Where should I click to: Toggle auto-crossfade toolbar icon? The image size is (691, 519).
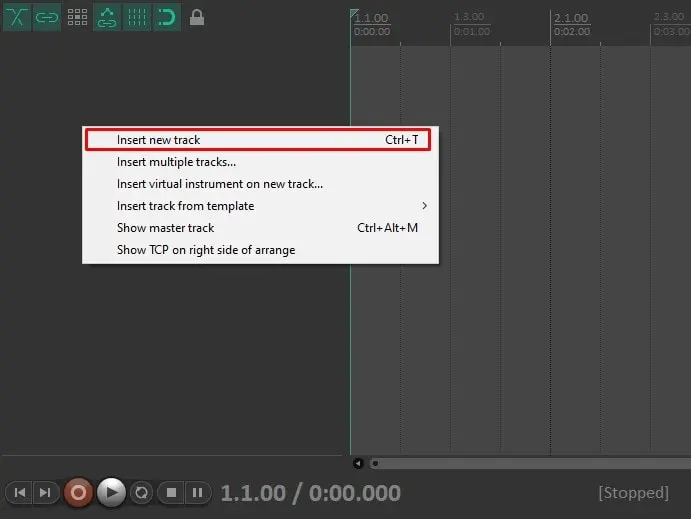17,18
